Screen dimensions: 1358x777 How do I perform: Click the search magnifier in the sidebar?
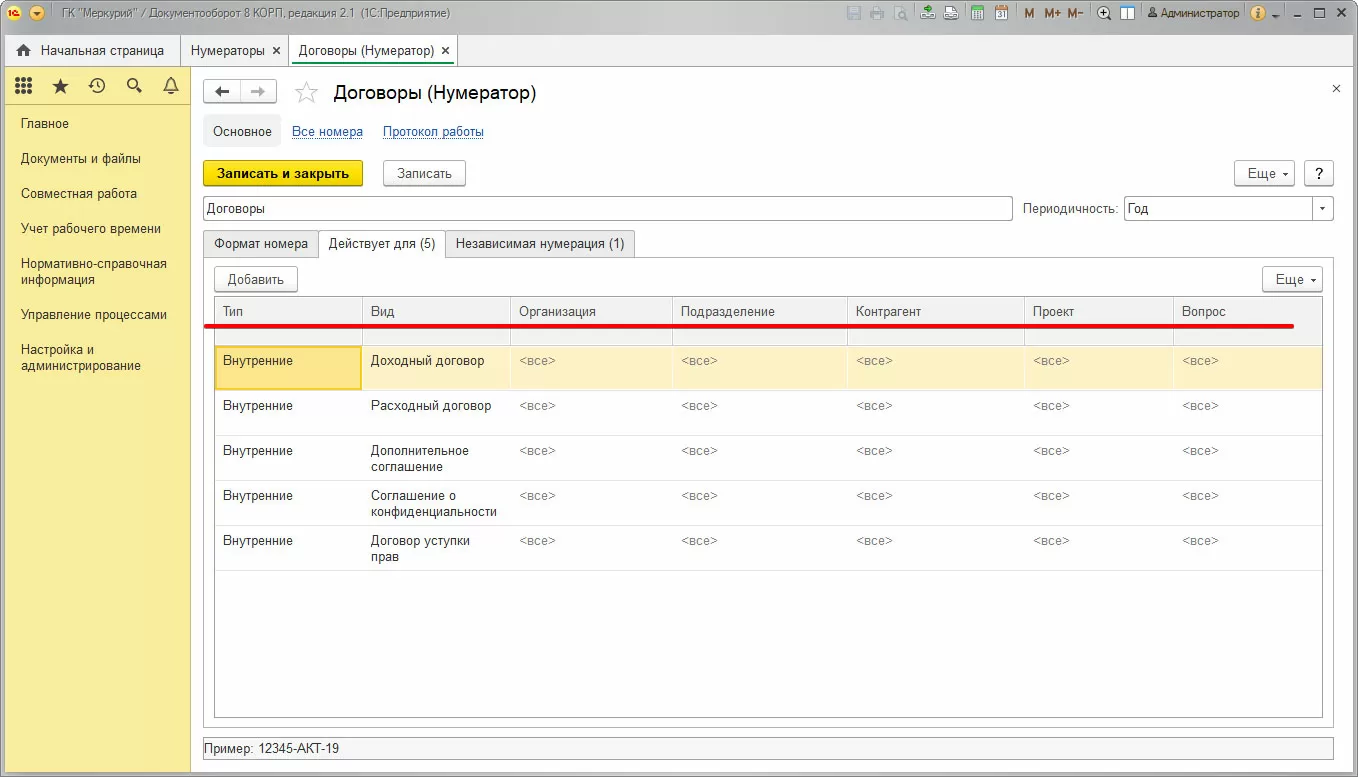coord(134,87)
